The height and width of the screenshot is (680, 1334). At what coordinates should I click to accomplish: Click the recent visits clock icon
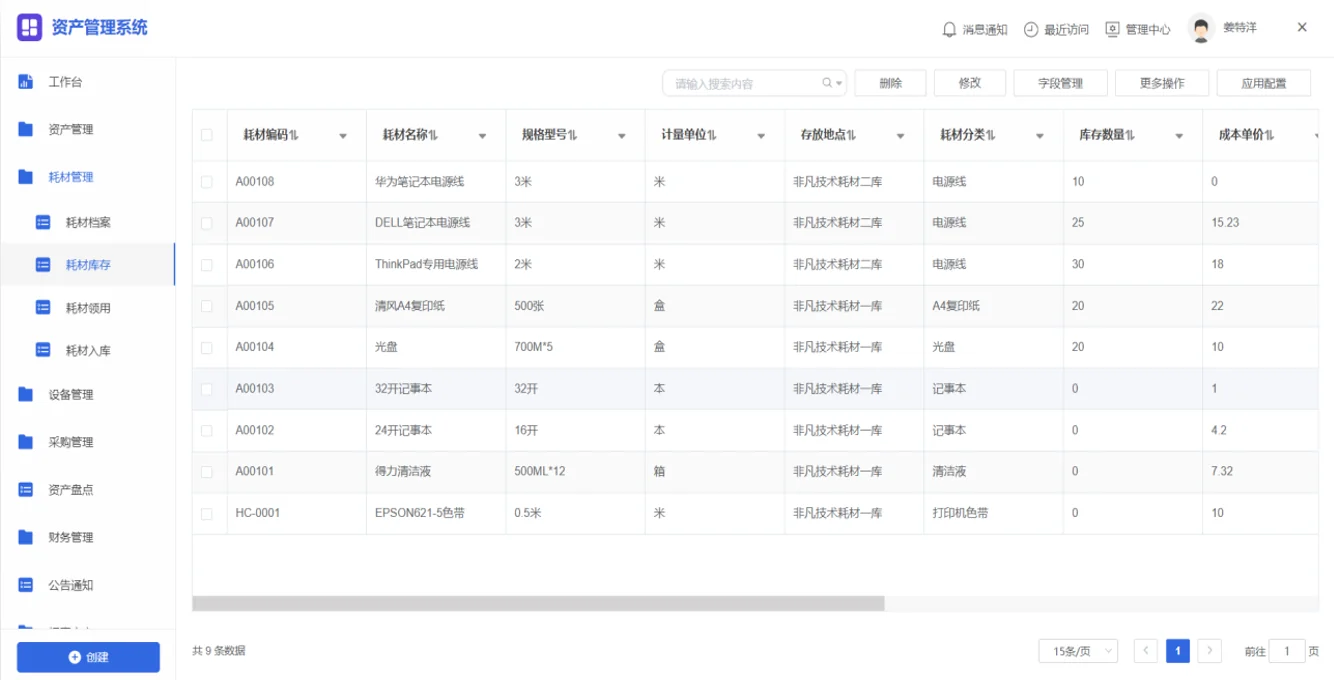tap(1031, 30)
